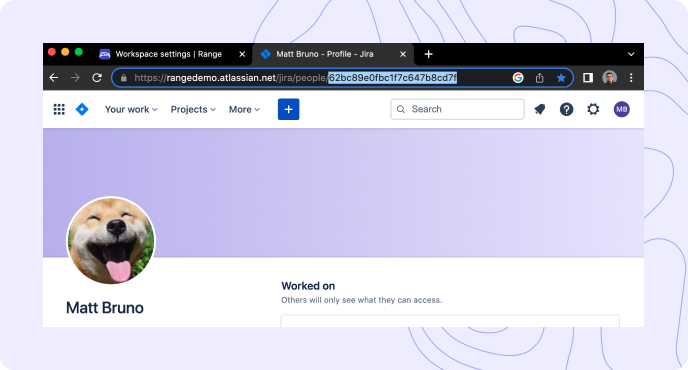Click 'Others will only see' text
688x370 pixels.
pos(362,300)
